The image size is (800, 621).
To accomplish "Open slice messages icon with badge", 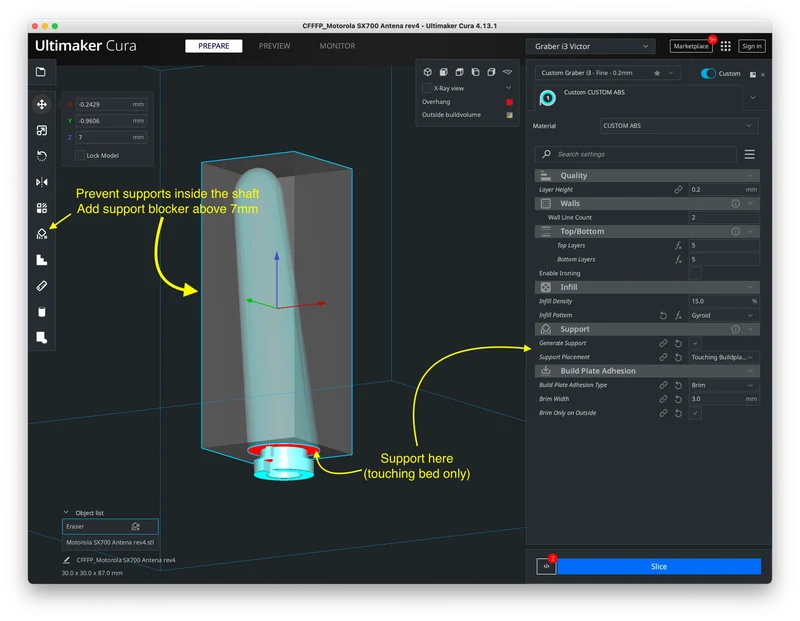I will click(x=546, y=566).
